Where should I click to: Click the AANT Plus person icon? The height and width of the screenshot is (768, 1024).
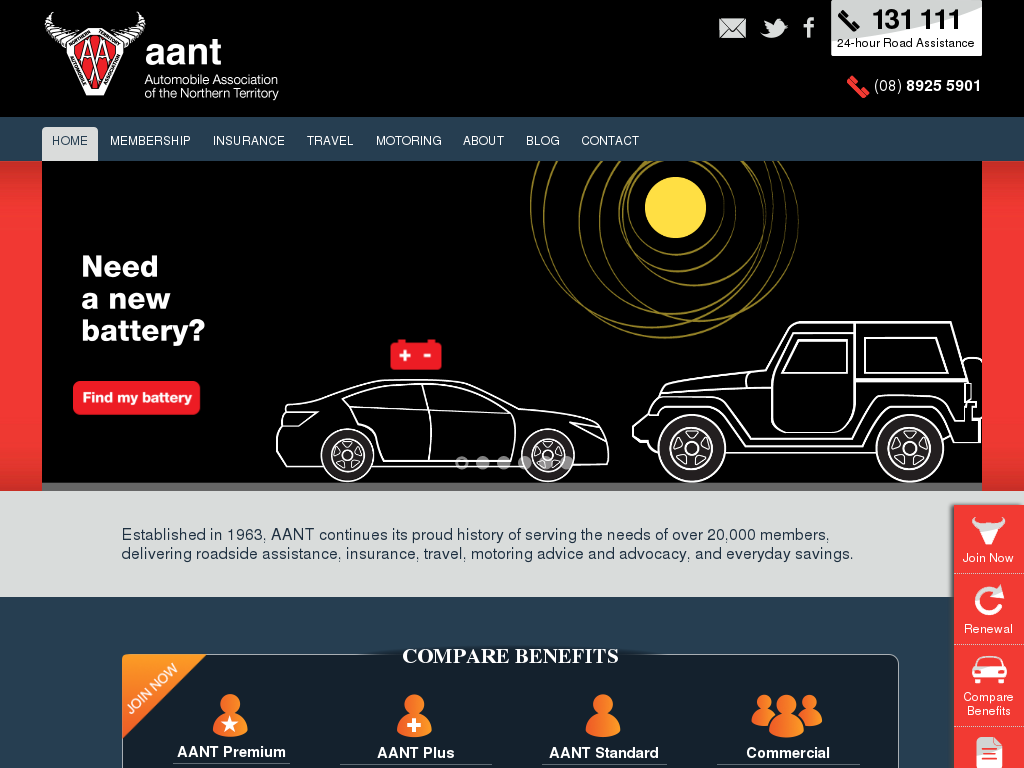[415, 715]
